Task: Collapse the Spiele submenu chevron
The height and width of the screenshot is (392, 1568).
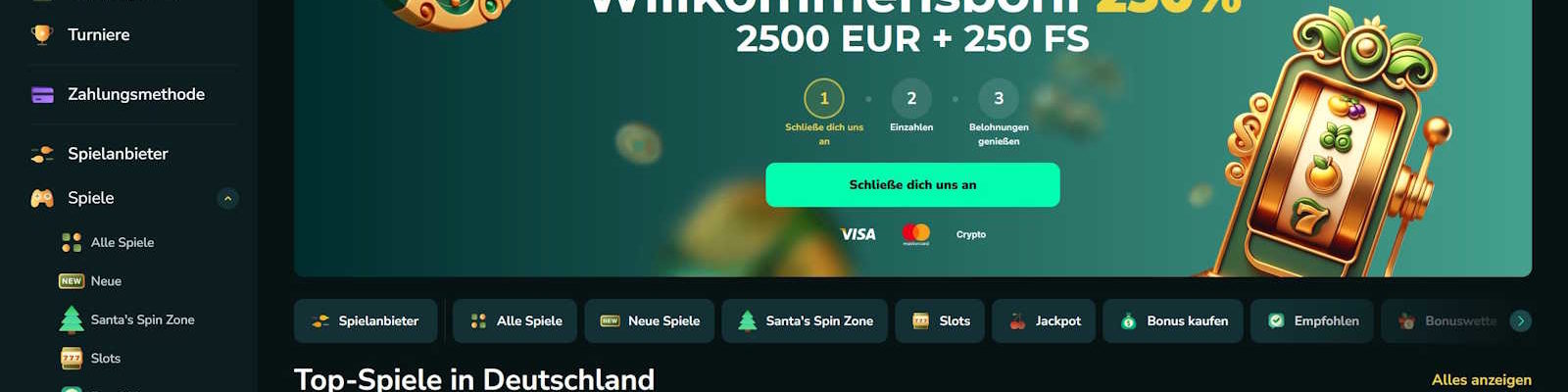Action: click(x=227, y=198)
